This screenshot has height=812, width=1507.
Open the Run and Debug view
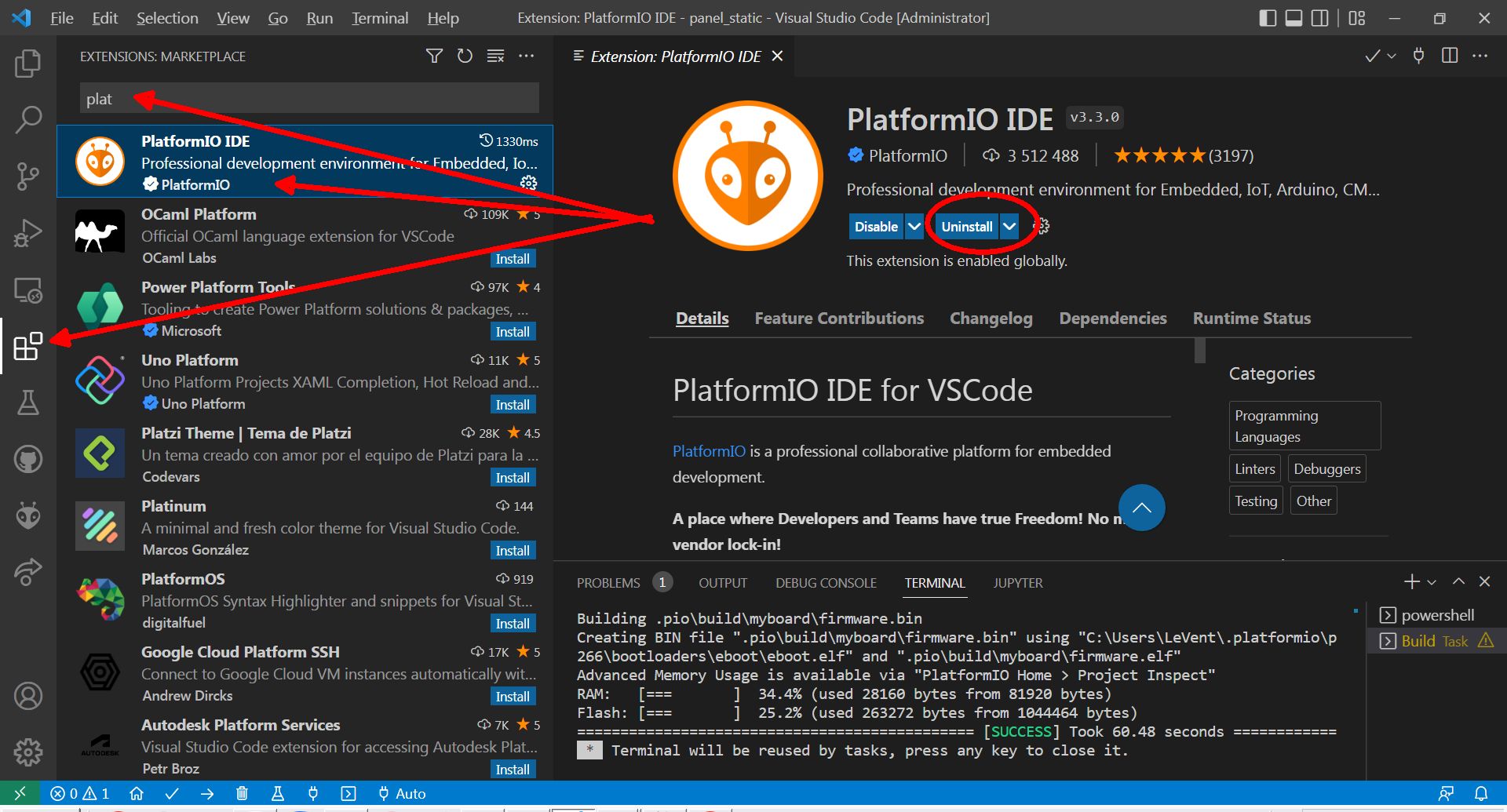(28, 233)
